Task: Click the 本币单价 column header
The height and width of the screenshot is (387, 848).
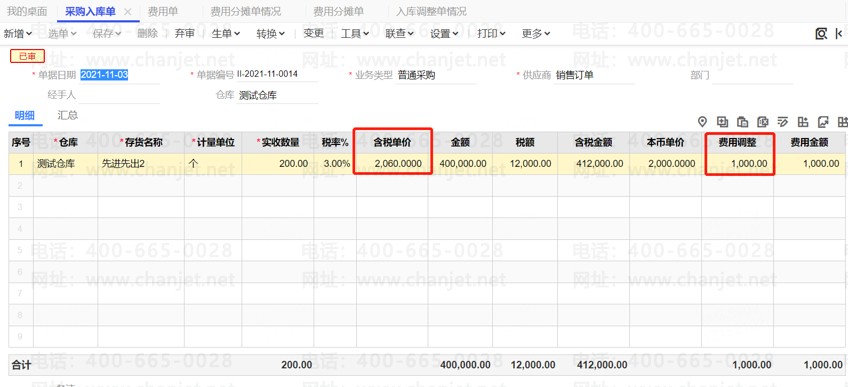Action: tap(666, 143)
